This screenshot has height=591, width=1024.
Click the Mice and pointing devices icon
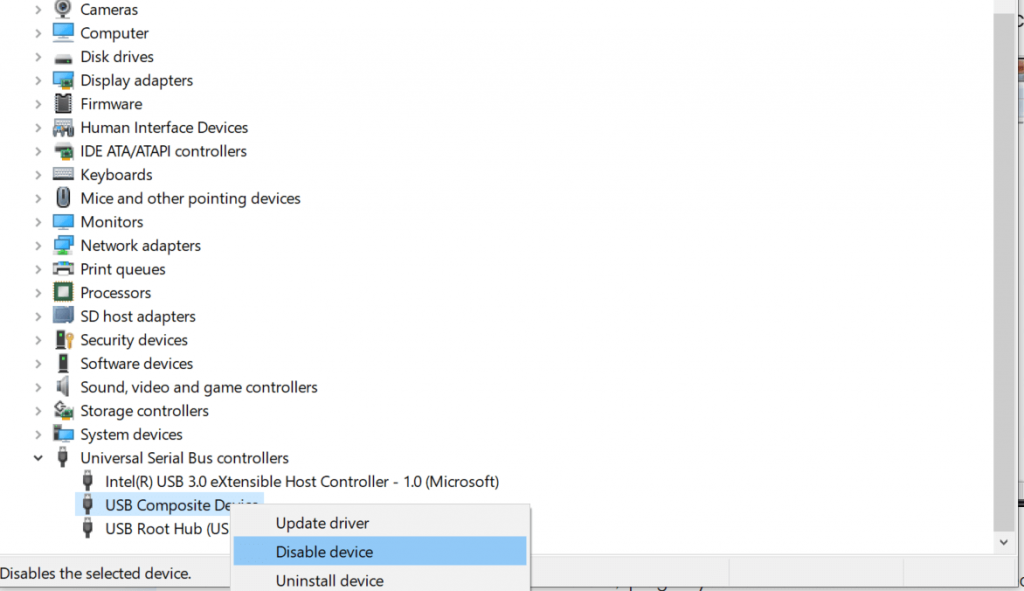point(62,198)
